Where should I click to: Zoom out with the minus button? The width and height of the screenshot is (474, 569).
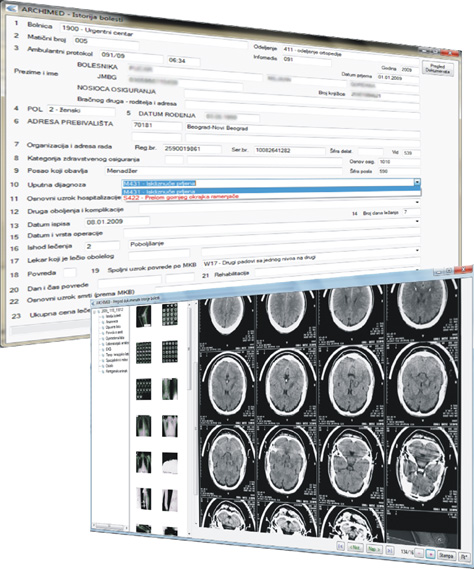420,553
